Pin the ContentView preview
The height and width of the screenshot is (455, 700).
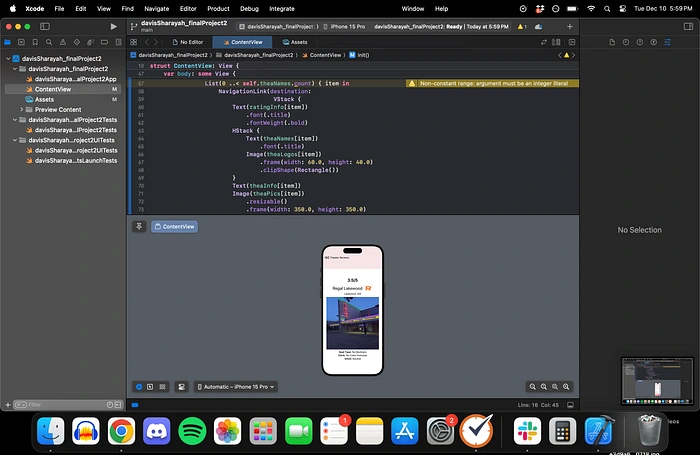139,227
